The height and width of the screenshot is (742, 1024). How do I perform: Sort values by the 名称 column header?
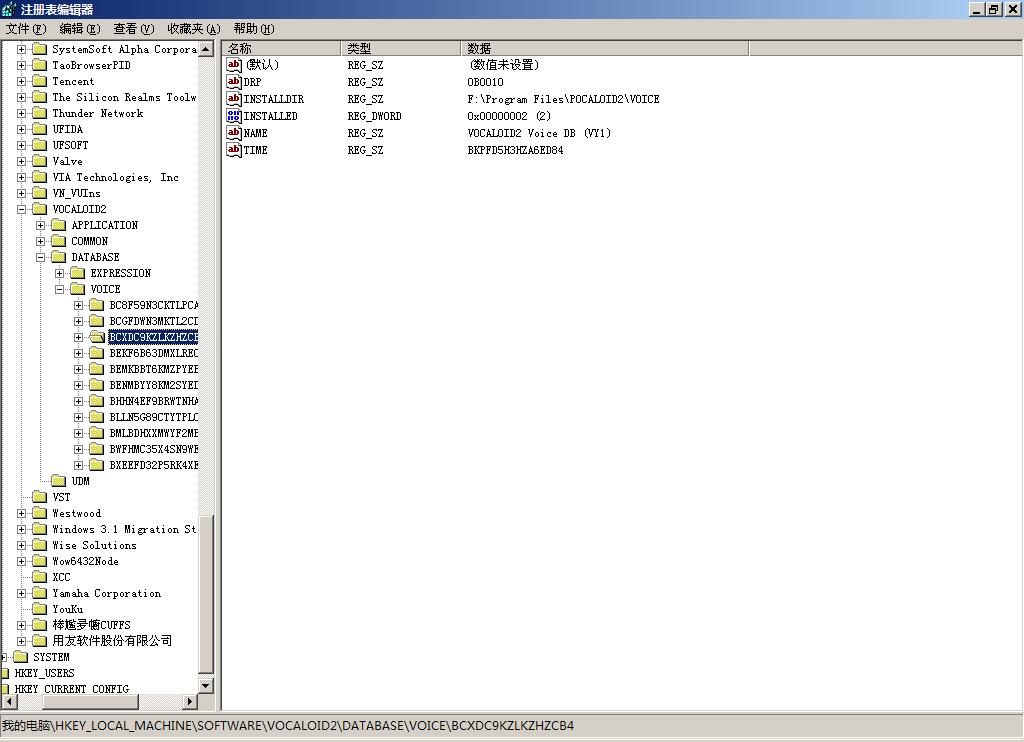(x=281, y=48)
